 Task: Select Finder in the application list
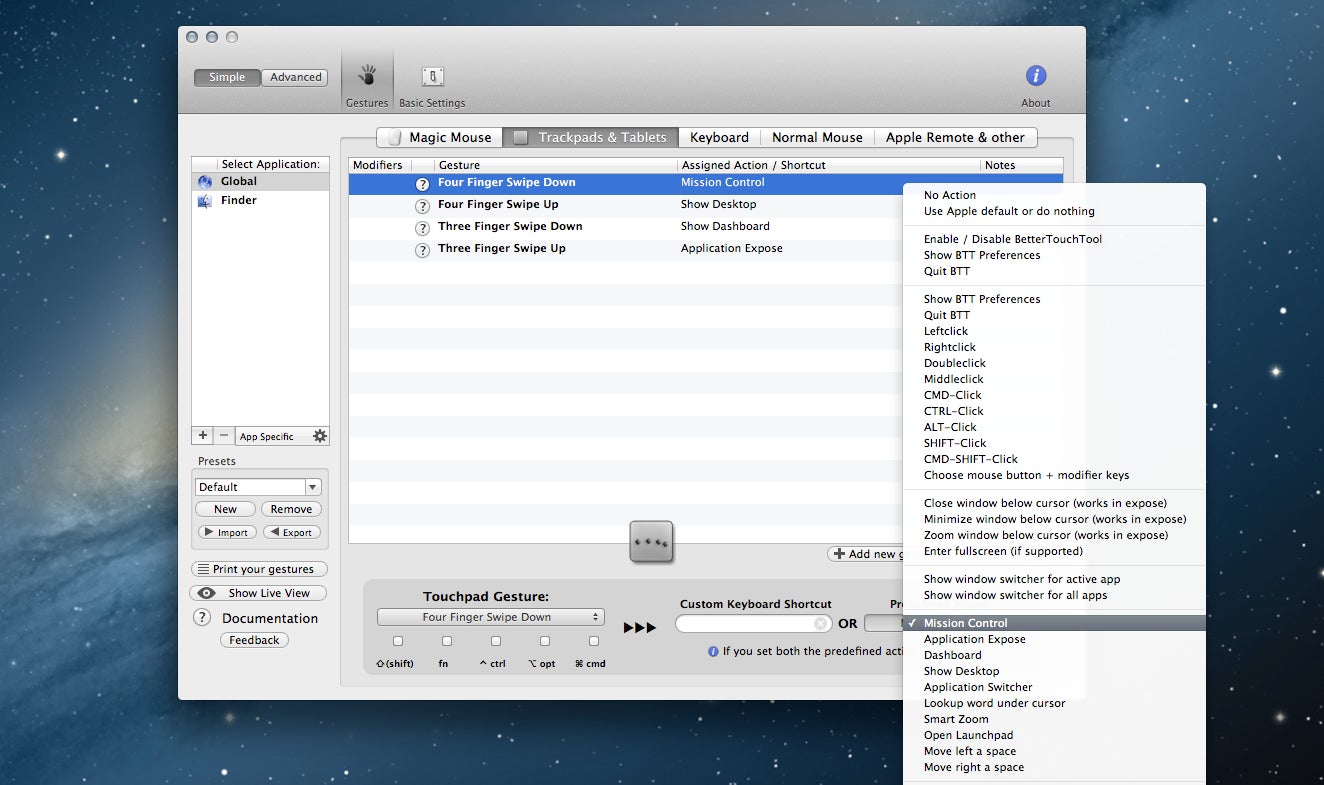click(x=238, y=200)
